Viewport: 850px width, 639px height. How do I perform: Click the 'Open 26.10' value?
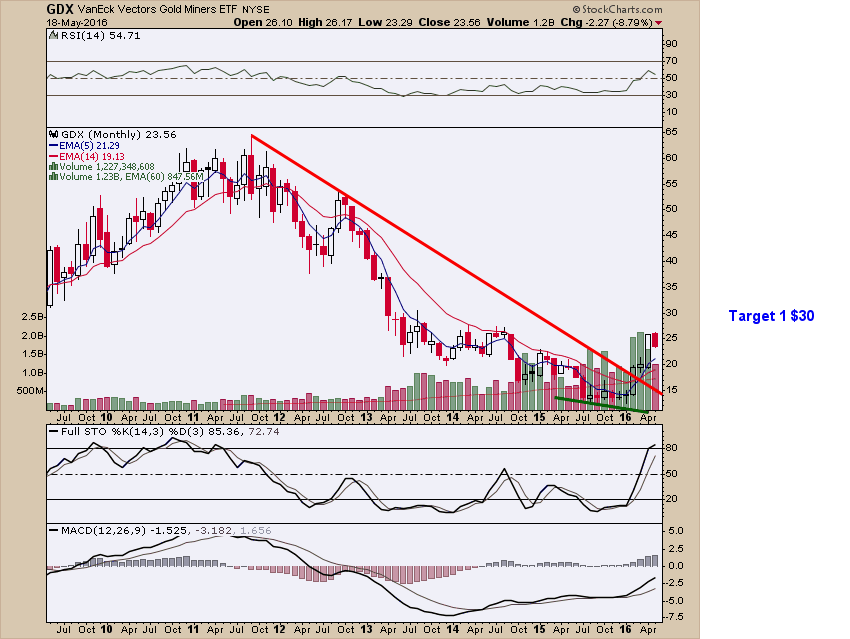click(263, 22)
